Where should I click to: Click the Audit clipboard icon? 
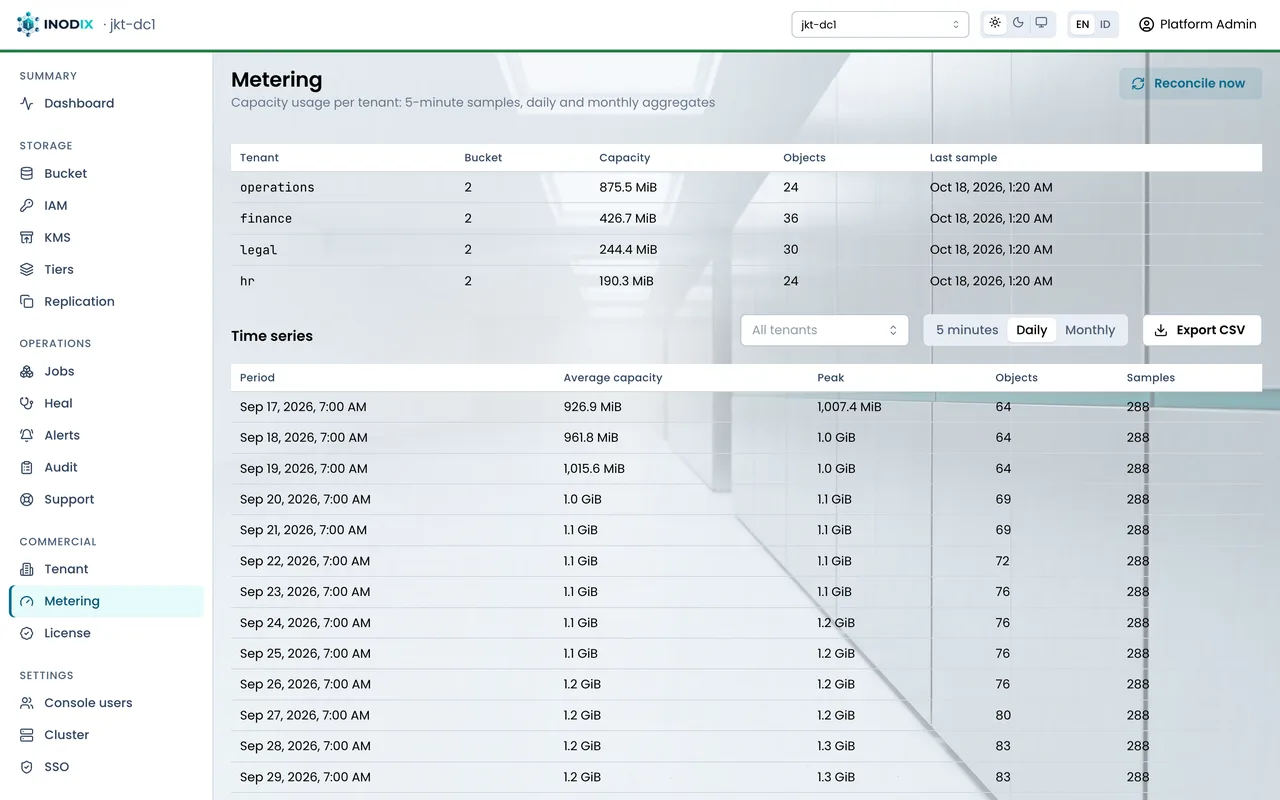pyautogui.click(x=27, y=467)
